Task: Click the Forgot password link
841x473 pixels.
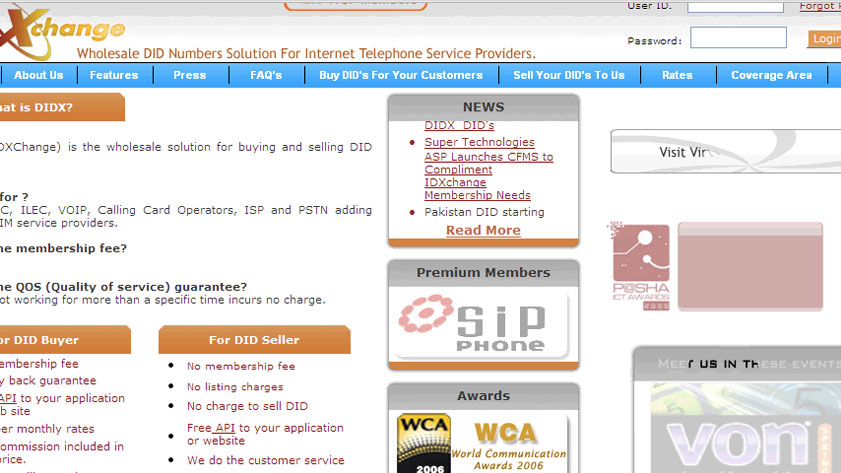Action: click(x=820, y=6)
